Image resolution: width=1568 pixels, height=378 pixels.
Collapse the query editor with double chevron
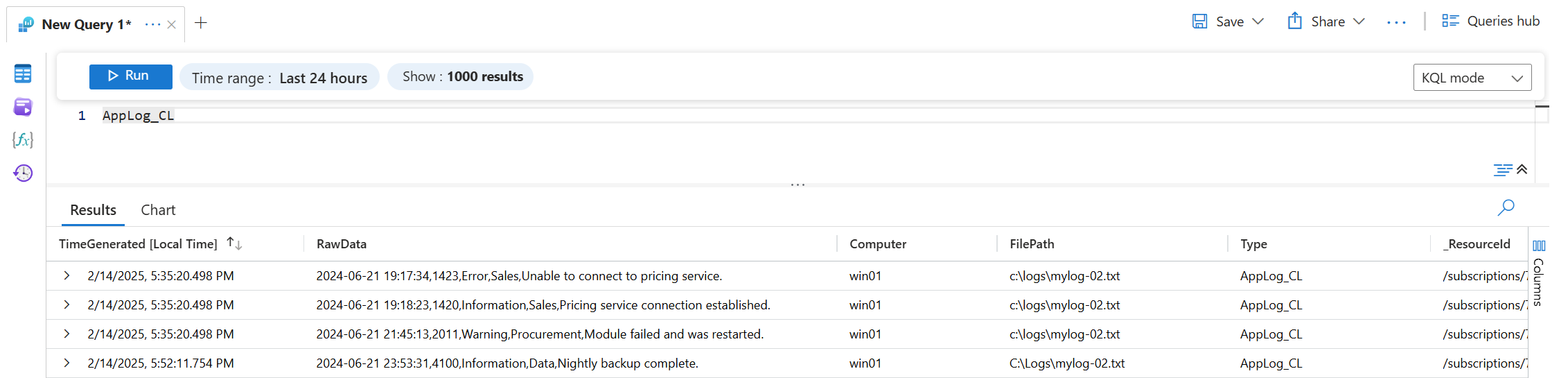tap(1522, 169)
